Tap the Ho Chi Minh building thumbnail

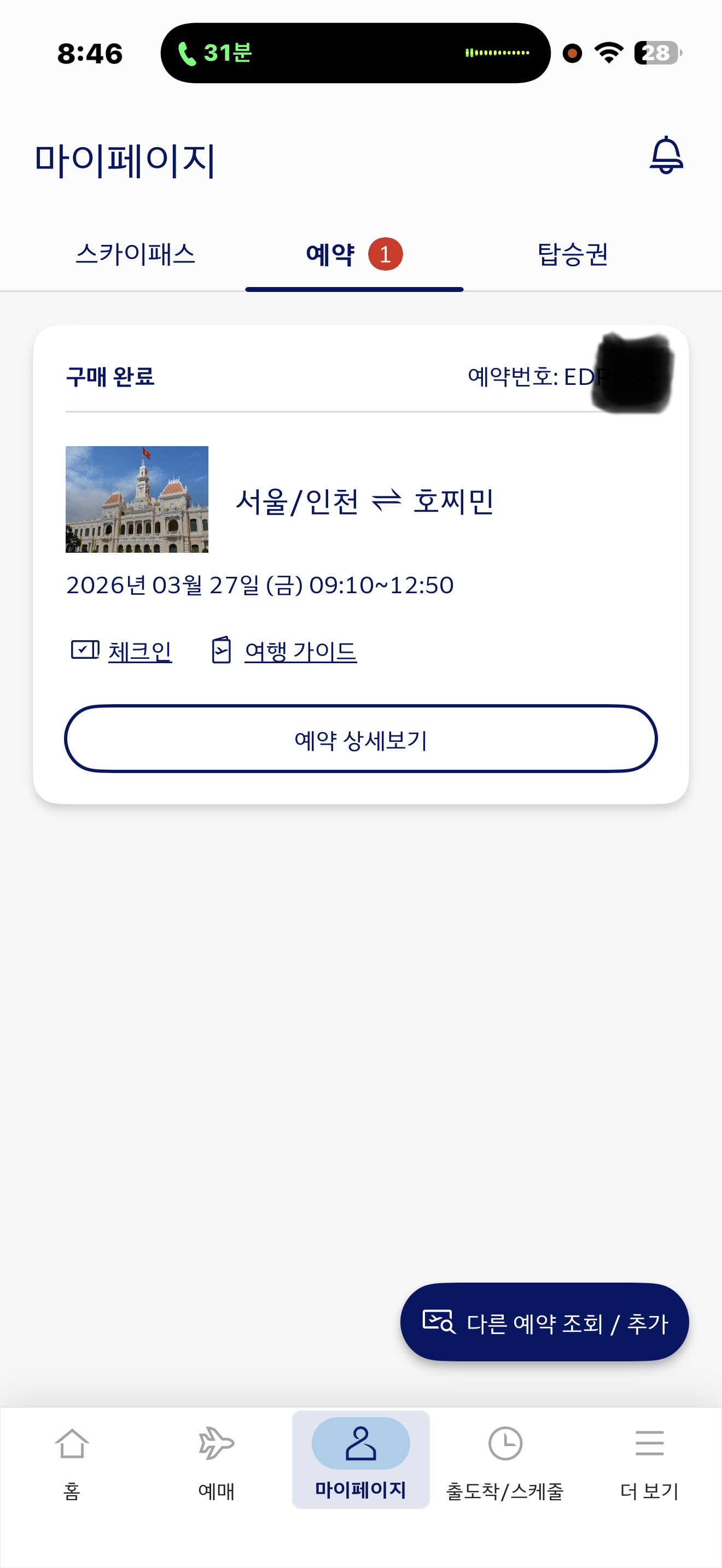pos(137,499)
